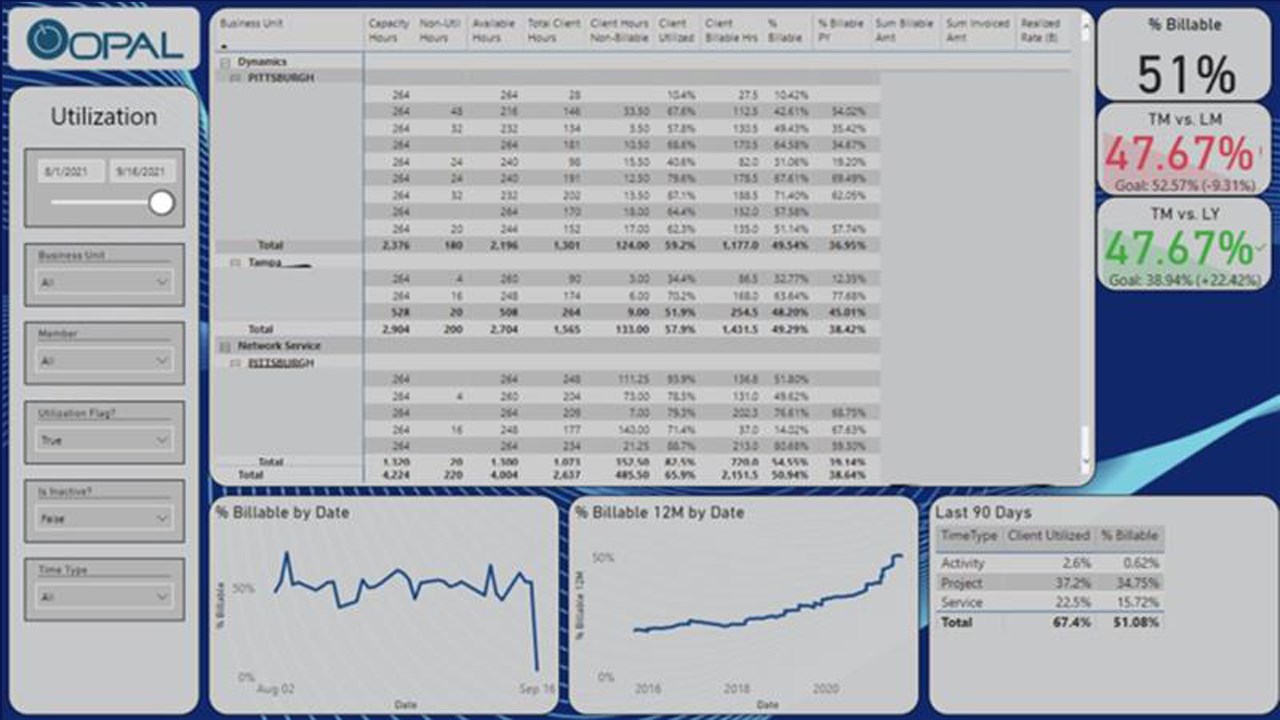The image size is (1280, 720).
Task: Select the TM vs. LY KPI card
Action: (x=1185, y=244)
